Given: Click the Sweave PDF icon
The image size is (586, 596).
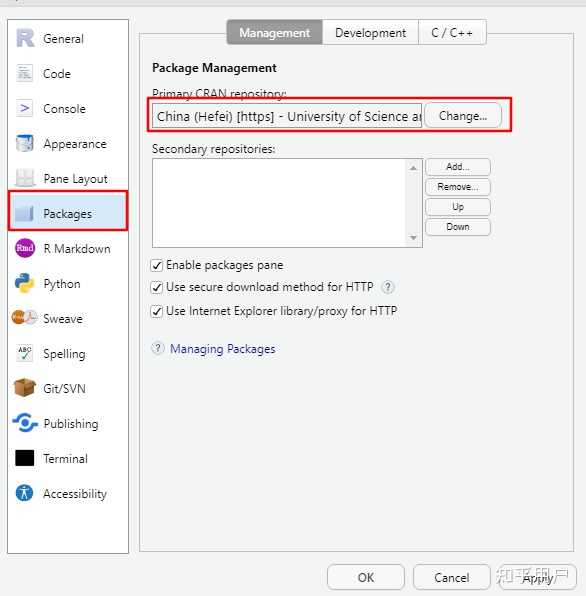Looking at the screenshot, I should point(25,317).
